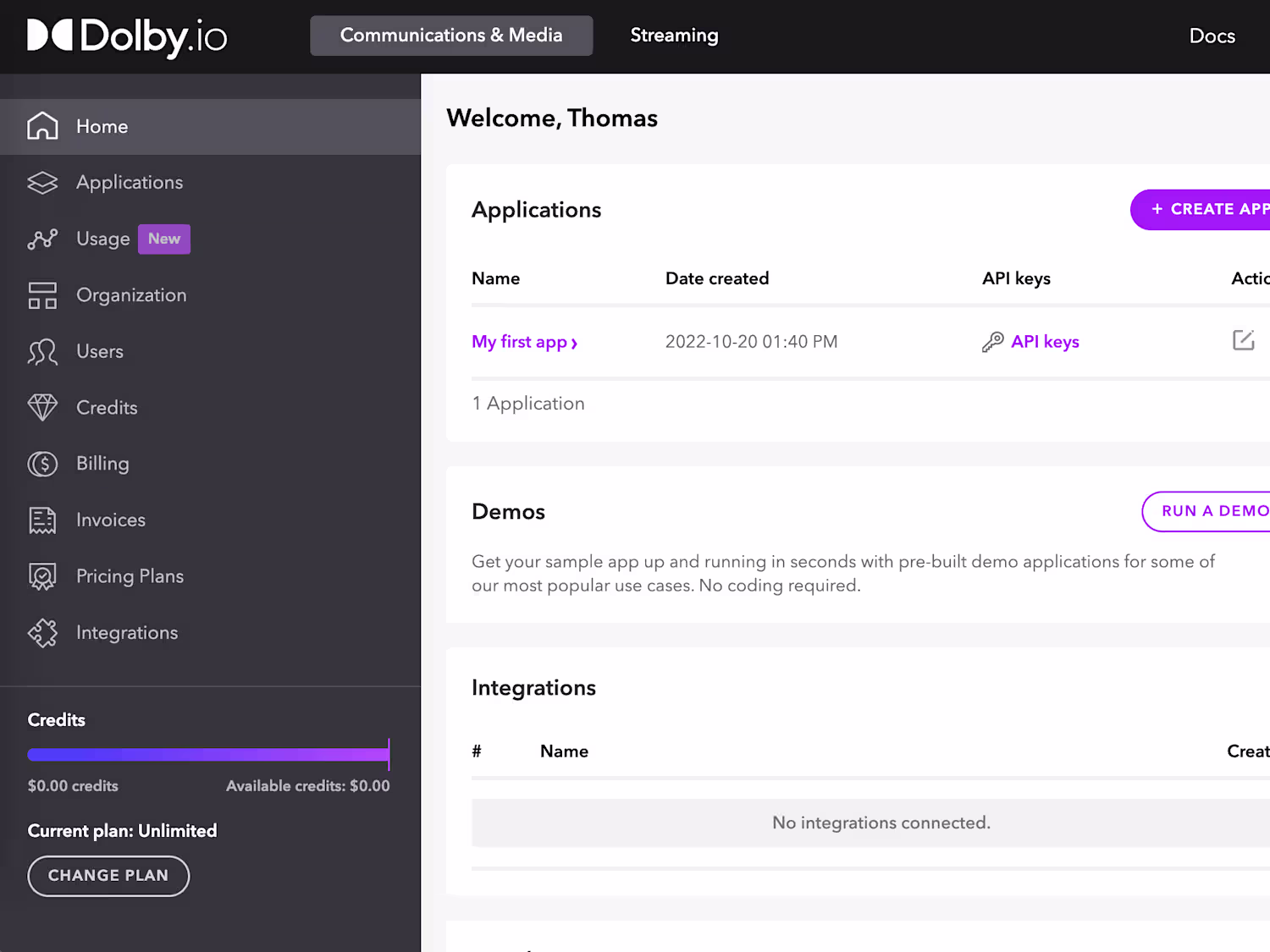Open the Organization section

pos(210,295)
